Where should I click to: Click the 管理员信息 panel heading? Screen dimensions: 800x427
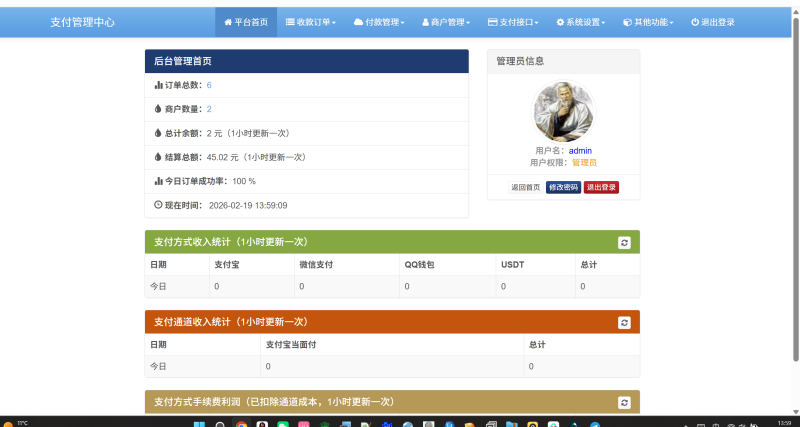coord(563,61)
